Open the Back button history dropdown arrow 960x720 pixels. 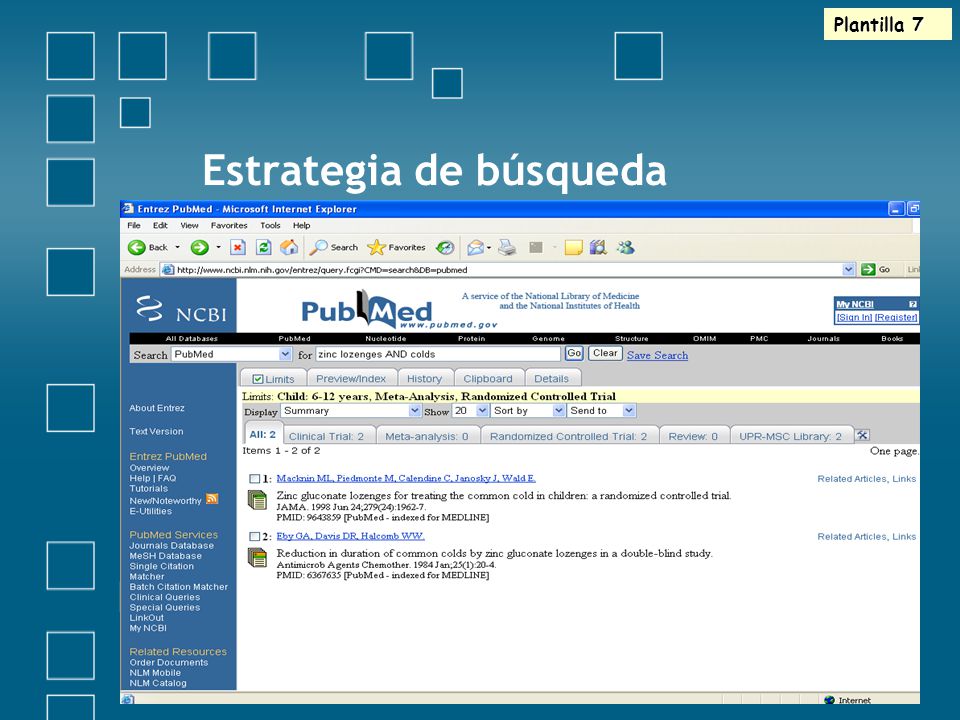178,247
